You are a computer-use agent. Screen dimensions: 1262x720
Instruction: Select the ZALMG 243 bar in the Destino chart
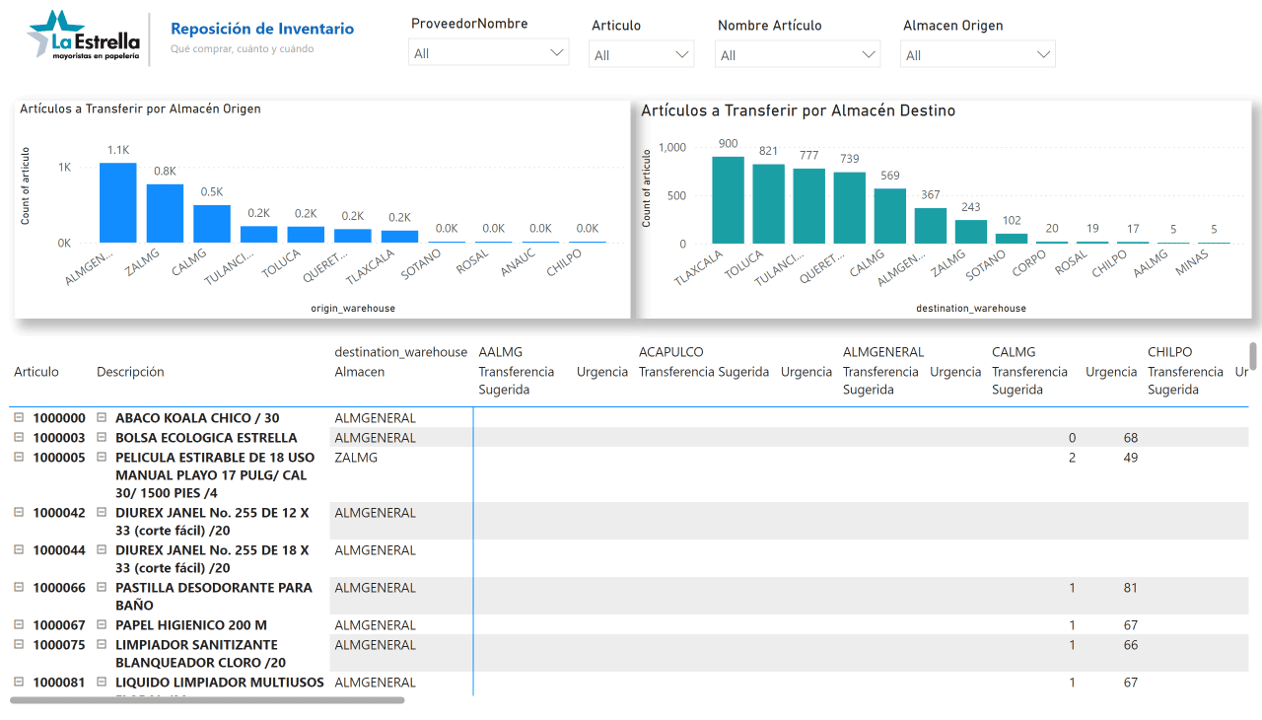pos(971,232)
